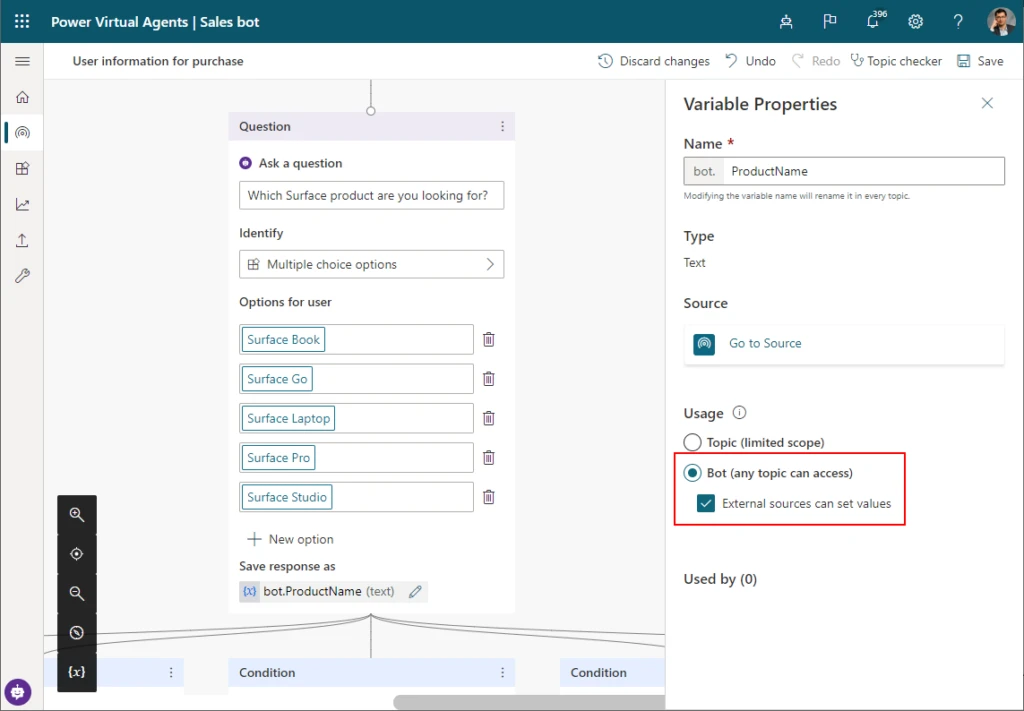Select Topic (limited scope) radio button
The height and width of the screenshot is (711, 1024).
pos(692,442)
